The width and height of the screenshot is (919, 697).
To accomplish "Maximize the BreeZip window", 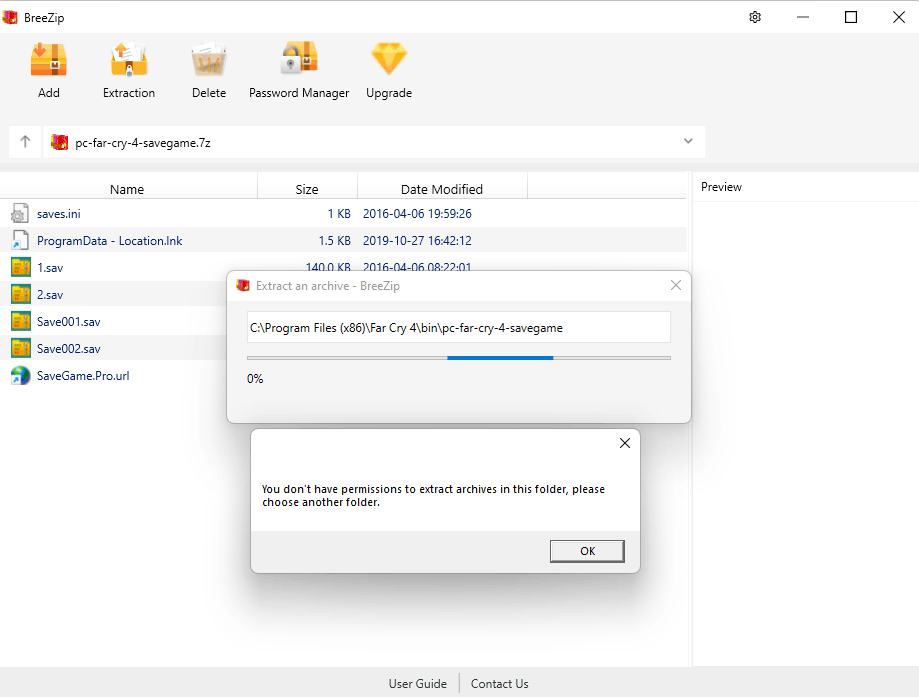I will pyautogui.click(x=851, y=17).
